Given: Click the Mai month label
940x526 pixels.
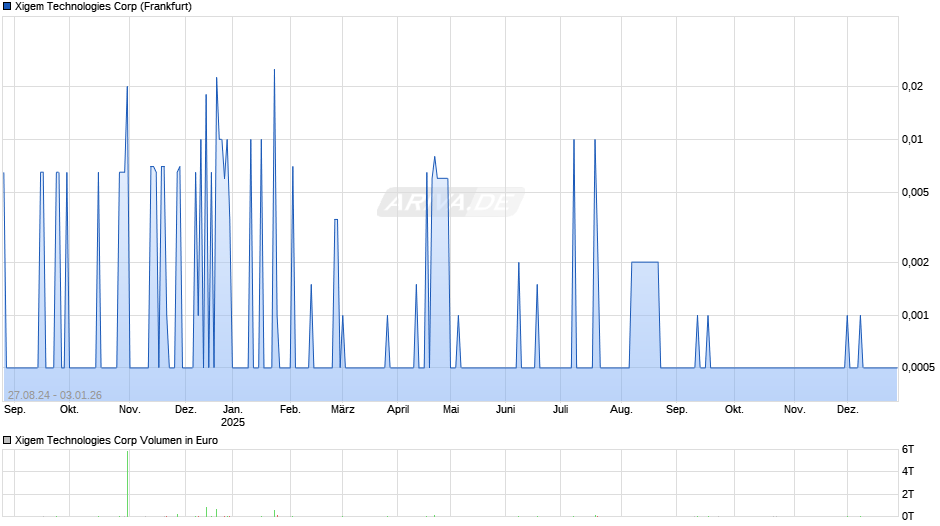Looking at the screenshot, I should (x=451, y=410).
